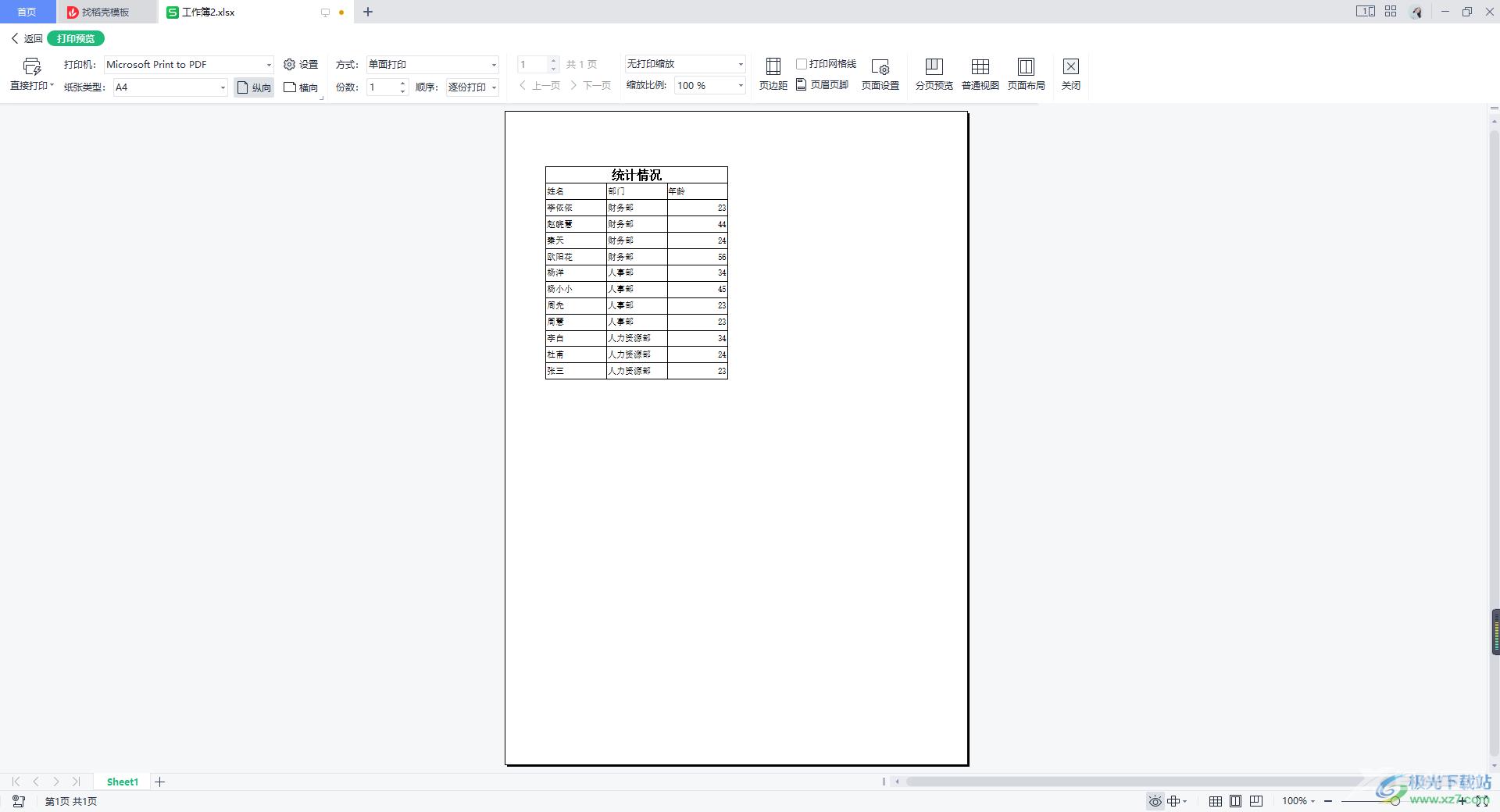The width and height of the screenshot is (1500, 812).
Task: Jump to the first sheet arrow
Action: click(16, 782)
